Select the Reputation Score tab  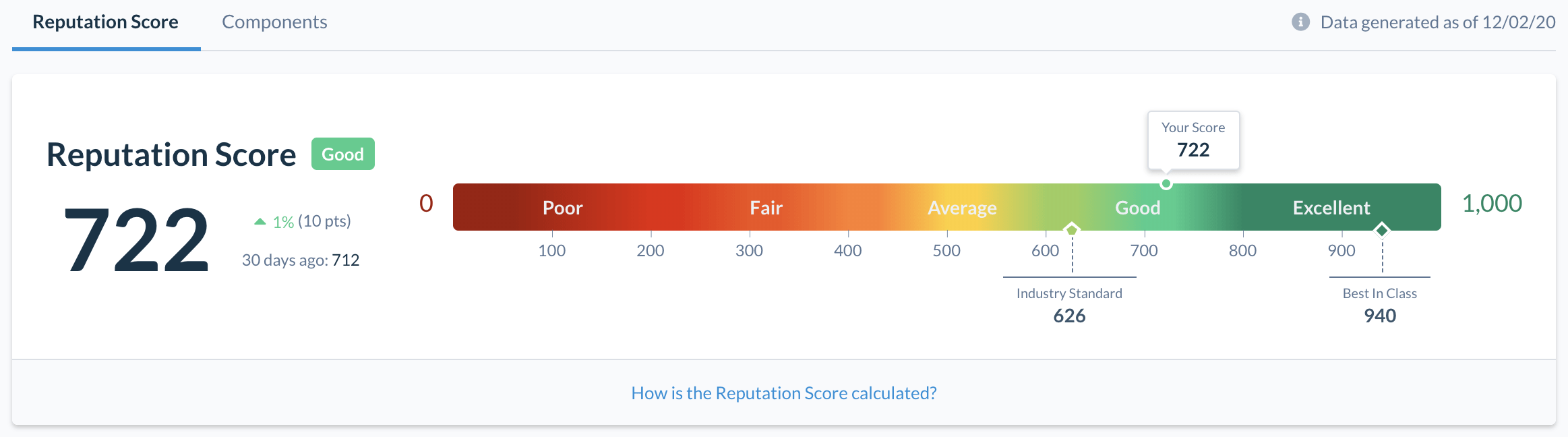click(105, 22)
